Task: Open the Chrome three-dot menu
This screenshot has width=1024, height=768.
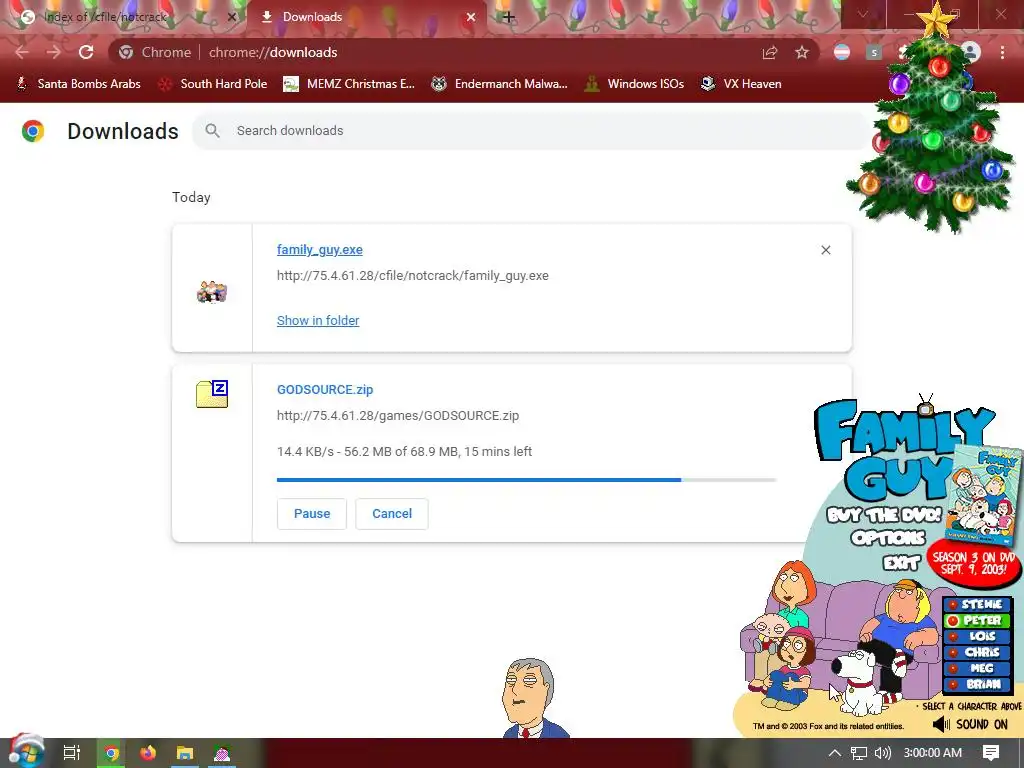Action: click(1002, 52)
